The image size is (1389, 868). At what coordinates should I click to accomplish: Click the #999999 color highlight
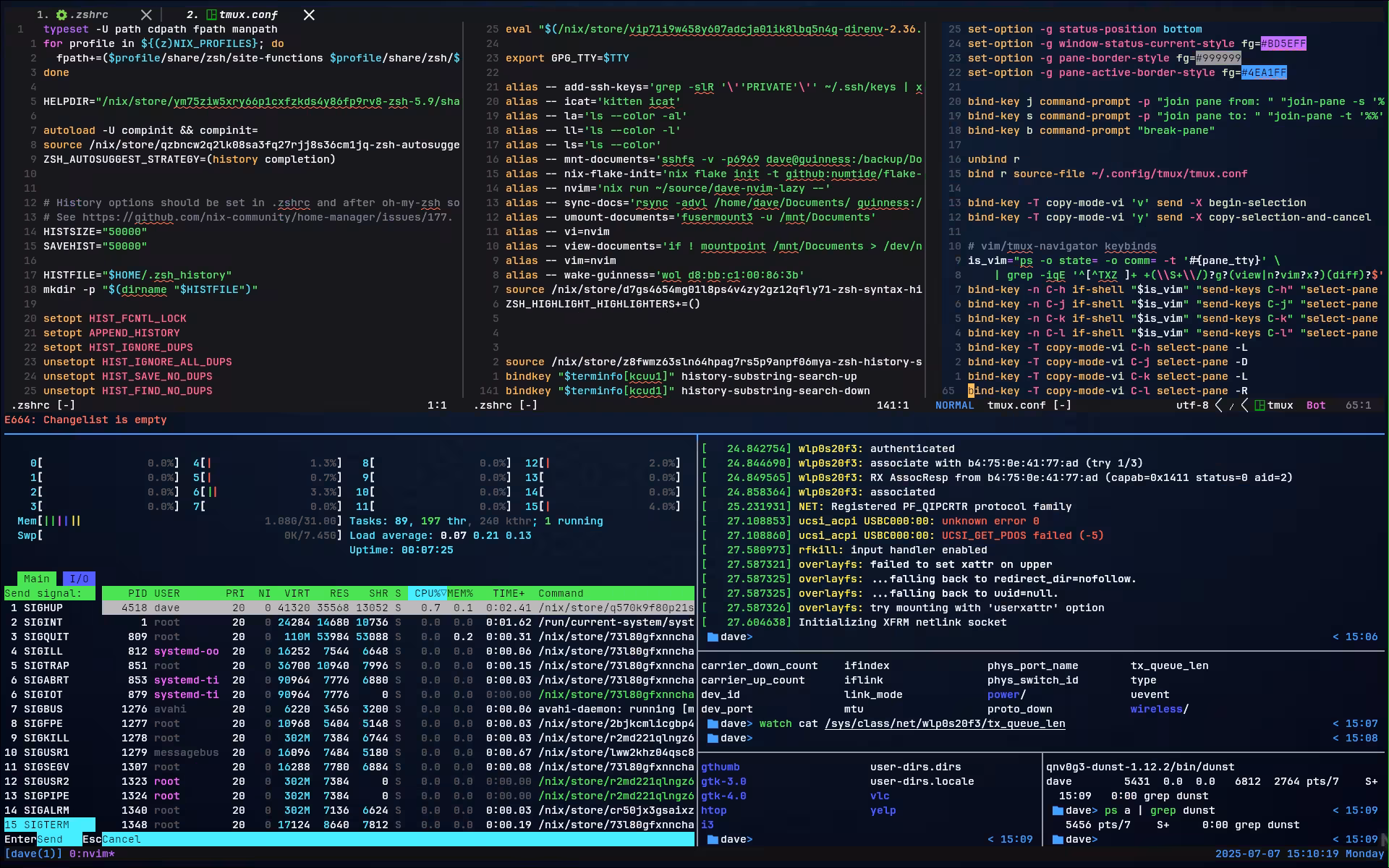[1218, 58]
